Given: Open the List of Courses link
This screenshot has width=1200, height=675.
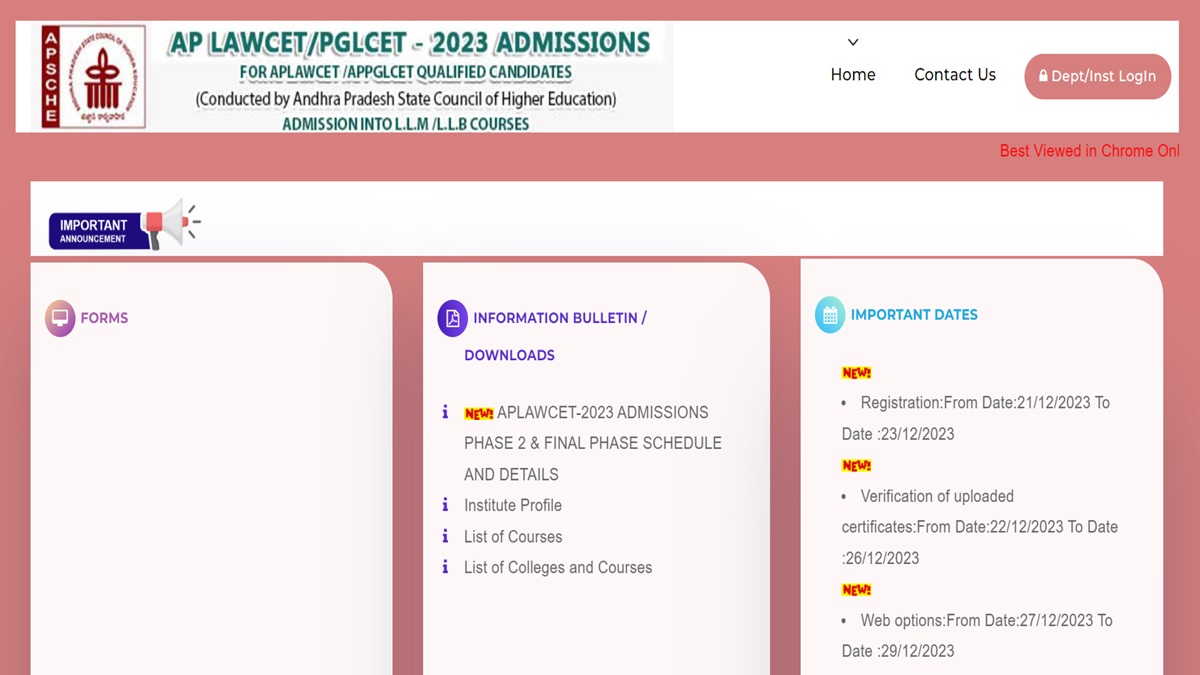Looking at the screenshot, I should coord(513,537).
